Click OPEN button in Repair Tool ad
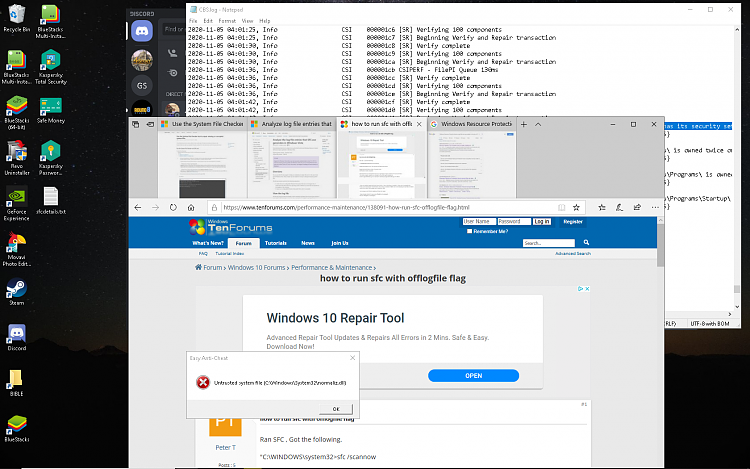The height and width of the screenshot is (469, 750). [x=474, y=376]
